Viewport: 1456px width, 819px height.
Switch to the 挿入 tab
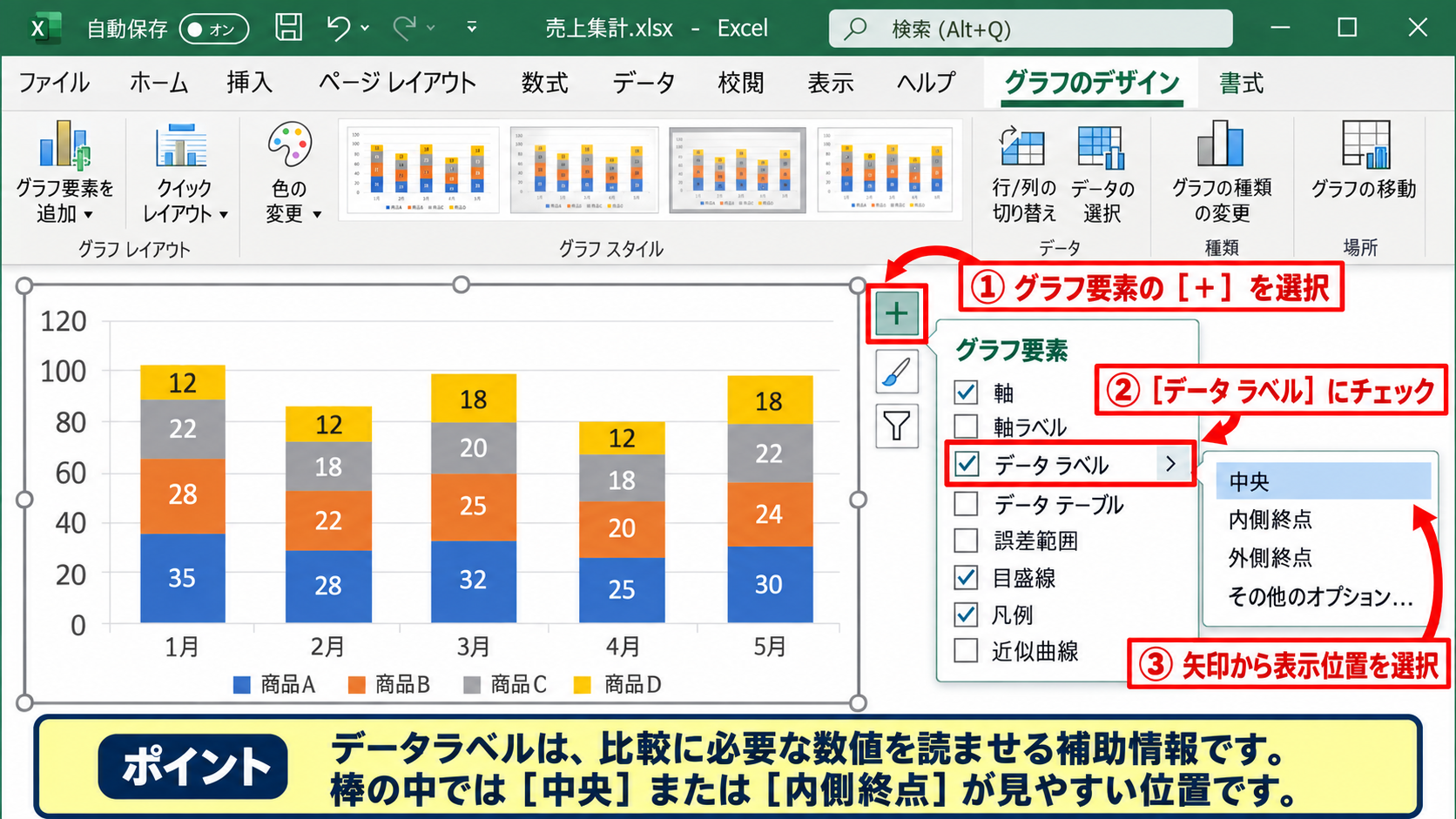pos(249,83)
